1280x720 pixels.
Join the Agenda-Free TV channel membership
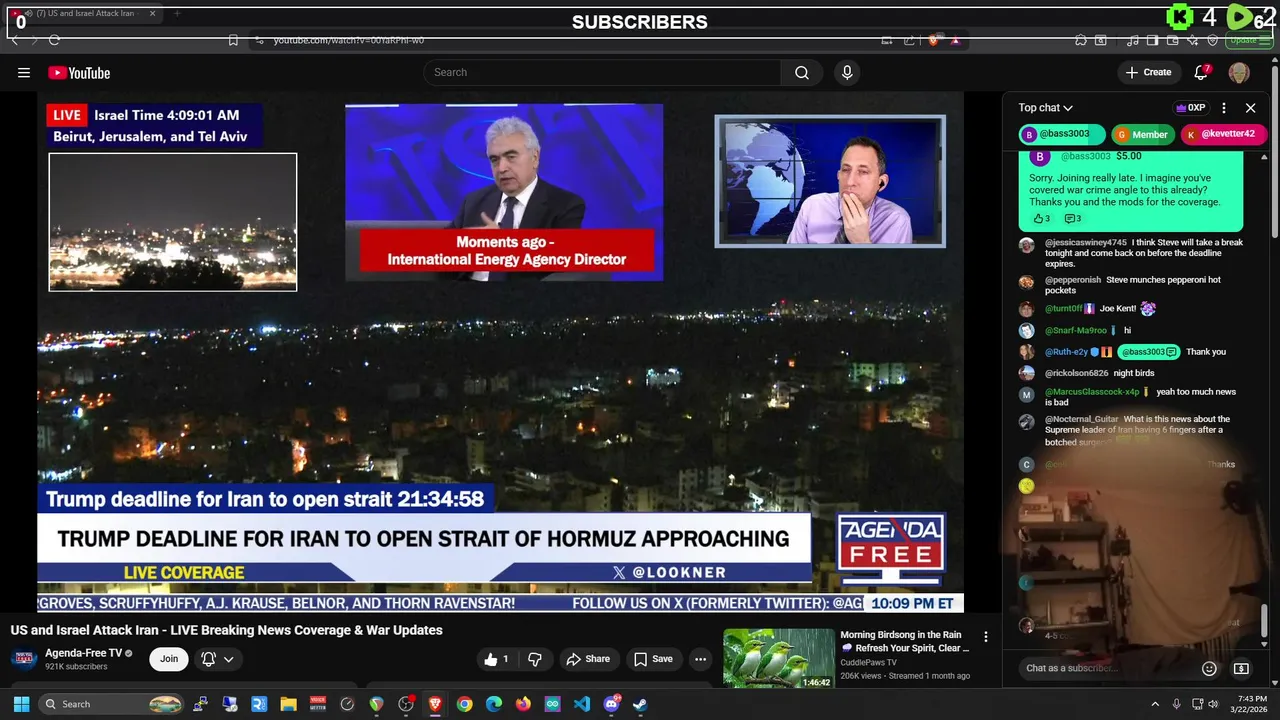[169, 659]
